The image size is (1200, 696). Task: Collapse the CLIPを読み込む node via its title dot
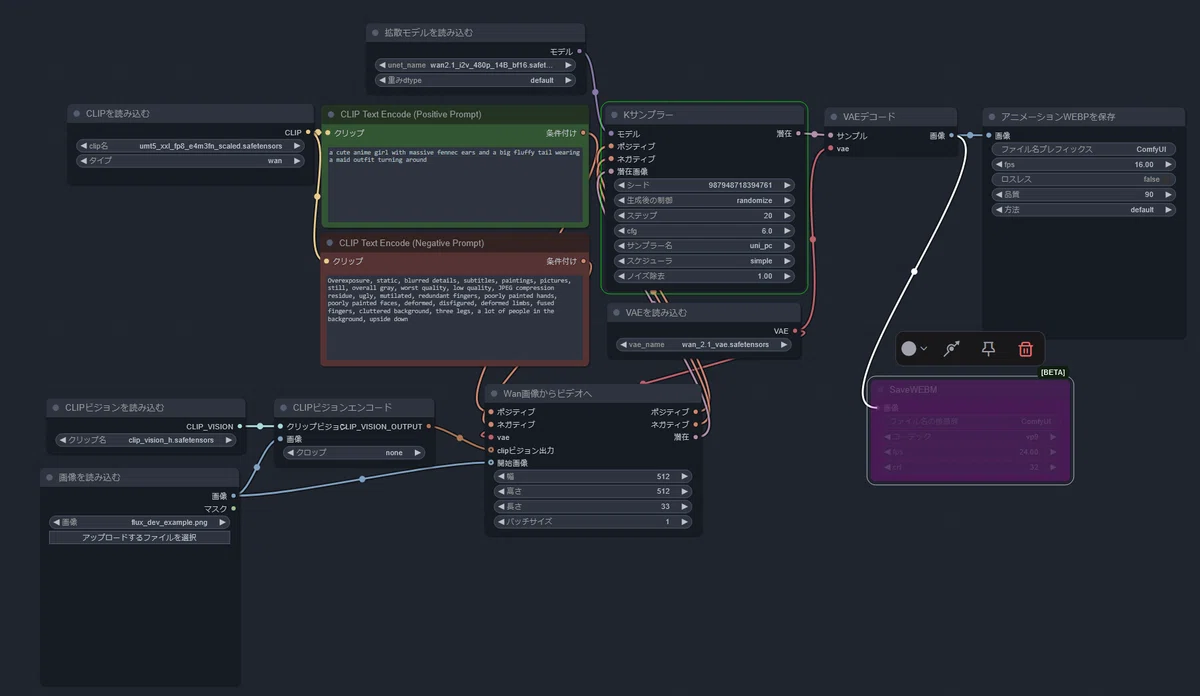(x=78, y=114)
